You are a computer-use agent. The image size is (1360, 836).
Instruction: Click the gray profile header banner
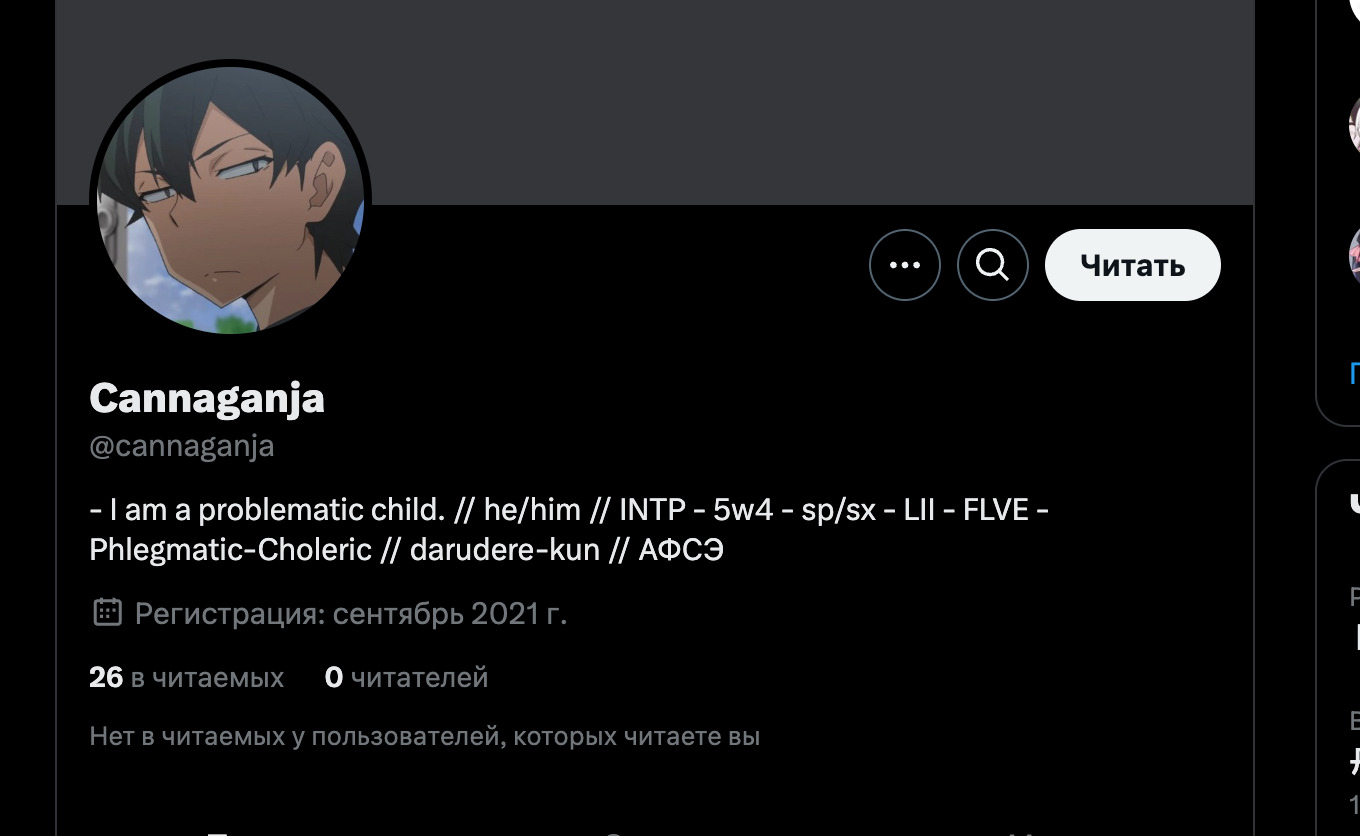700,100
